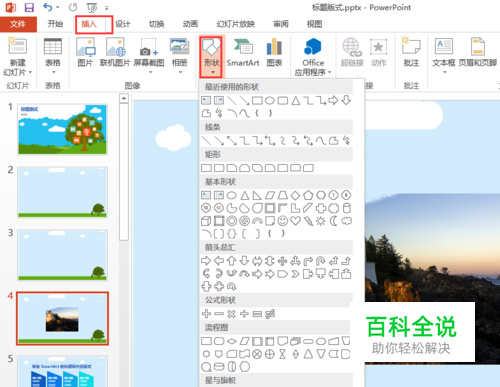This screenshot has height=387, width=500.
Task: Pick the left arrow in 箭头总汇
Action: (x=219, y=261)
